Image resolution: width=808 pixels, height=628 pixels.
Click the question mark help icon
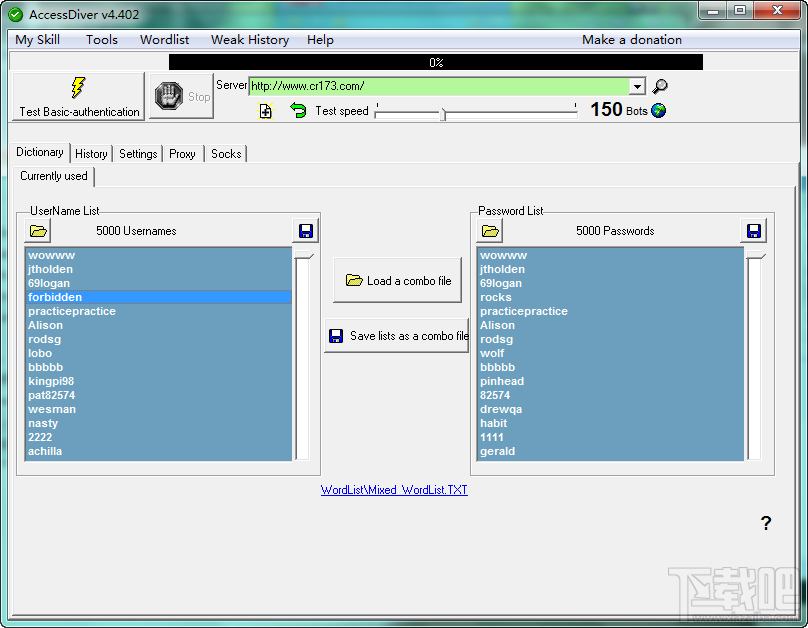pyautogui.click(x=766, y=523)
